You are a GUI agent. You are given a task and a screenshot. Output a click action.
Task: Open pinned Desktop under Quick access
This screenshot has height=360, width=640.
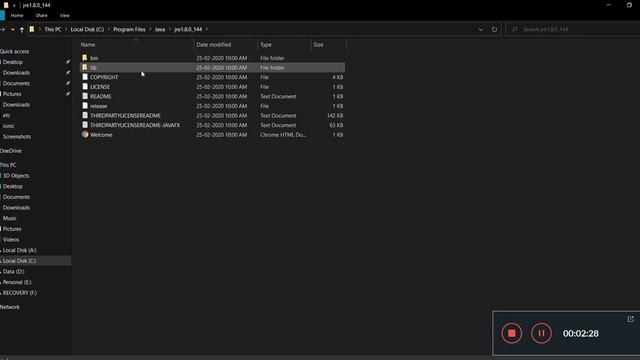[x=13, y=62]
